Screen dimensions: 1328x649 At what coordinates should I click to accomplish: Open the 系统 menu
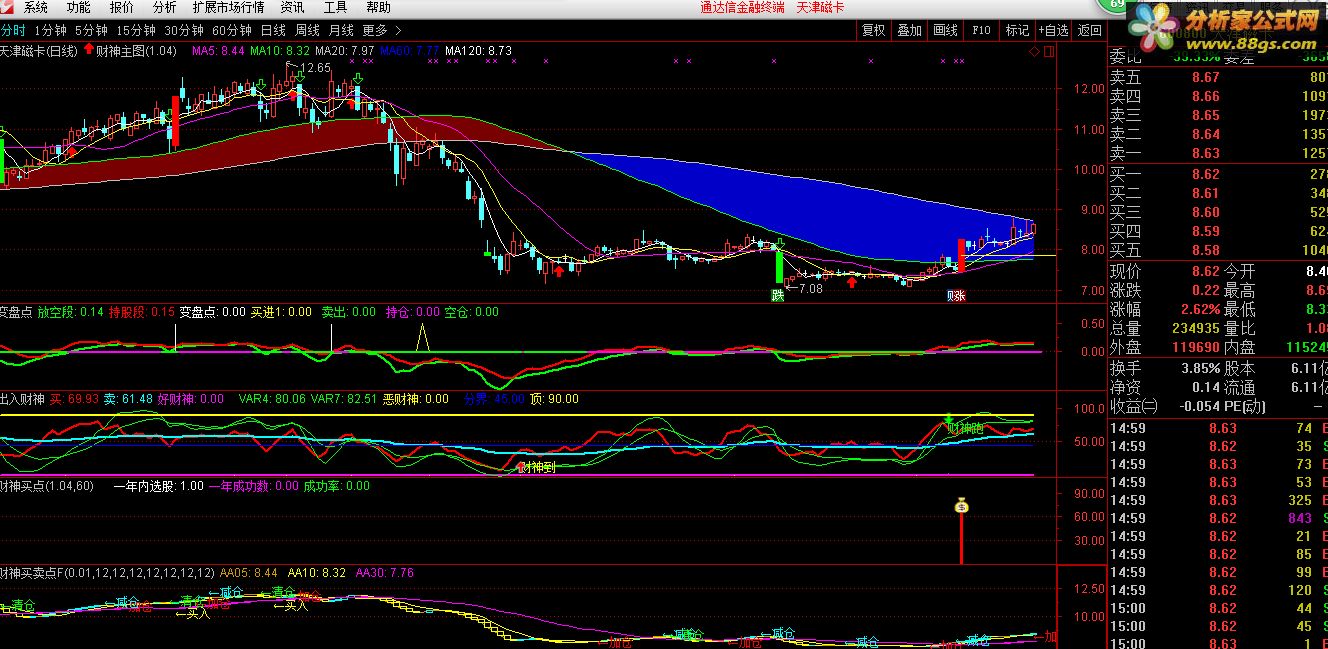coord(35,7)
